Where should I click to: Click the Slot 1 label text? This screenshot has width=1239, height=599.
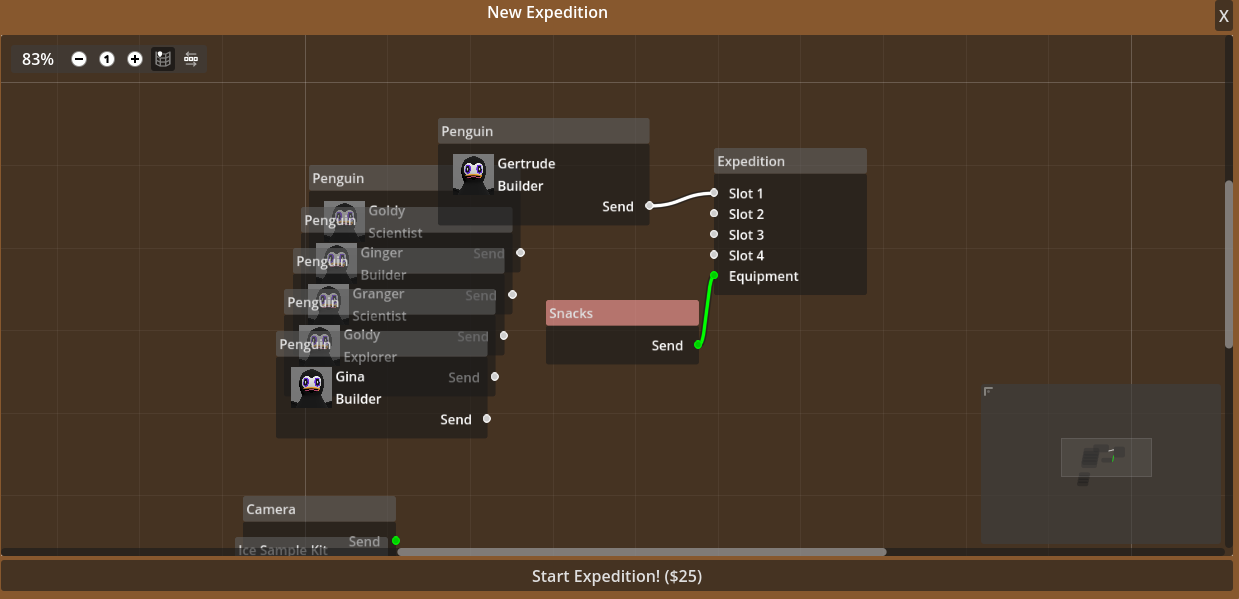pyautogui.click(x=746, y=193)
